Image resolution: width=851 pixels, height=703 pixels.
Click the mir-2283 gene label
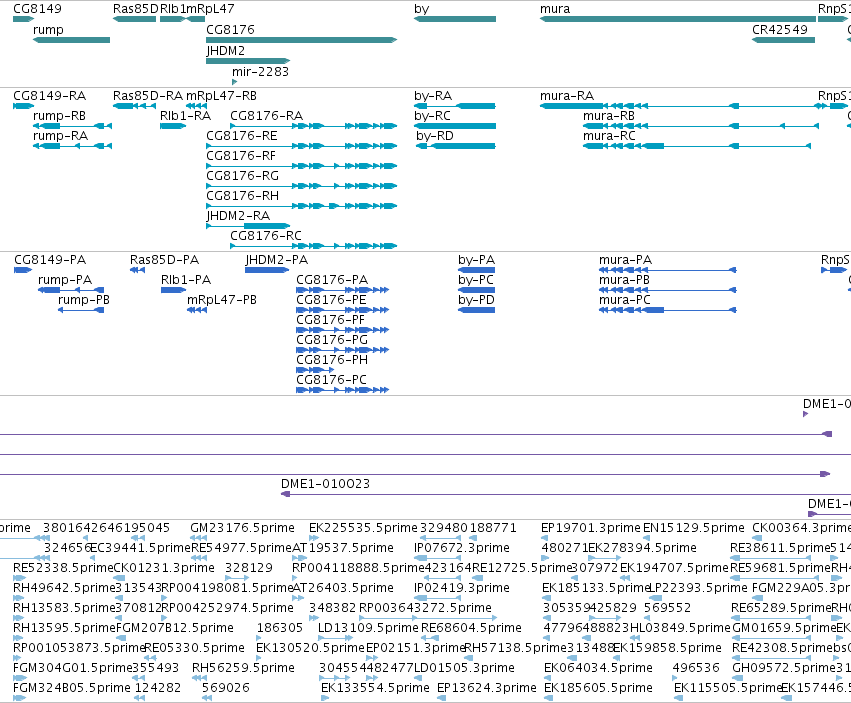coord(261,72)
